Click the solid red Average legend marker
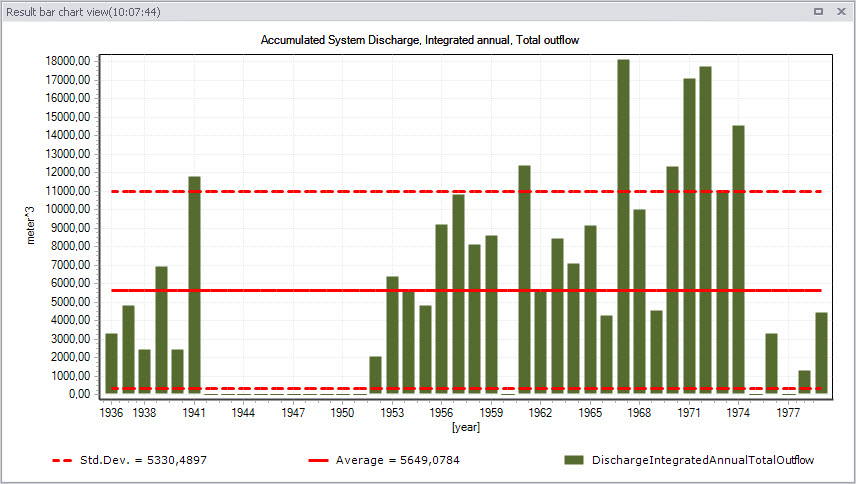856x484 pixels. coord(318,461)
